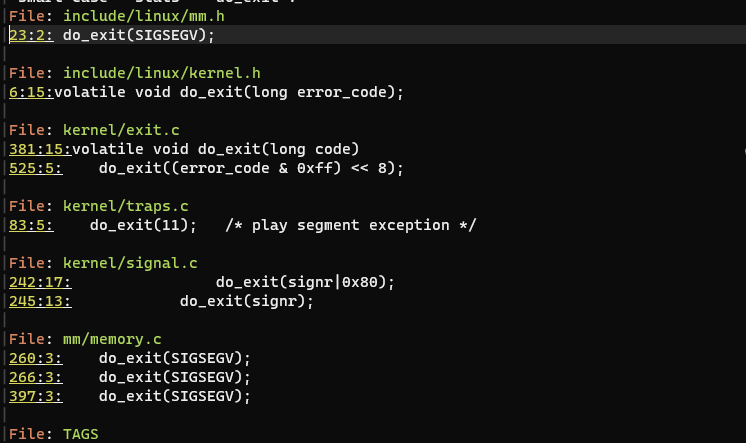The image size is (746, 443).
Task: Click the mm/memory.c file heading
Action: pyautogui.click(x=111, y=339)
